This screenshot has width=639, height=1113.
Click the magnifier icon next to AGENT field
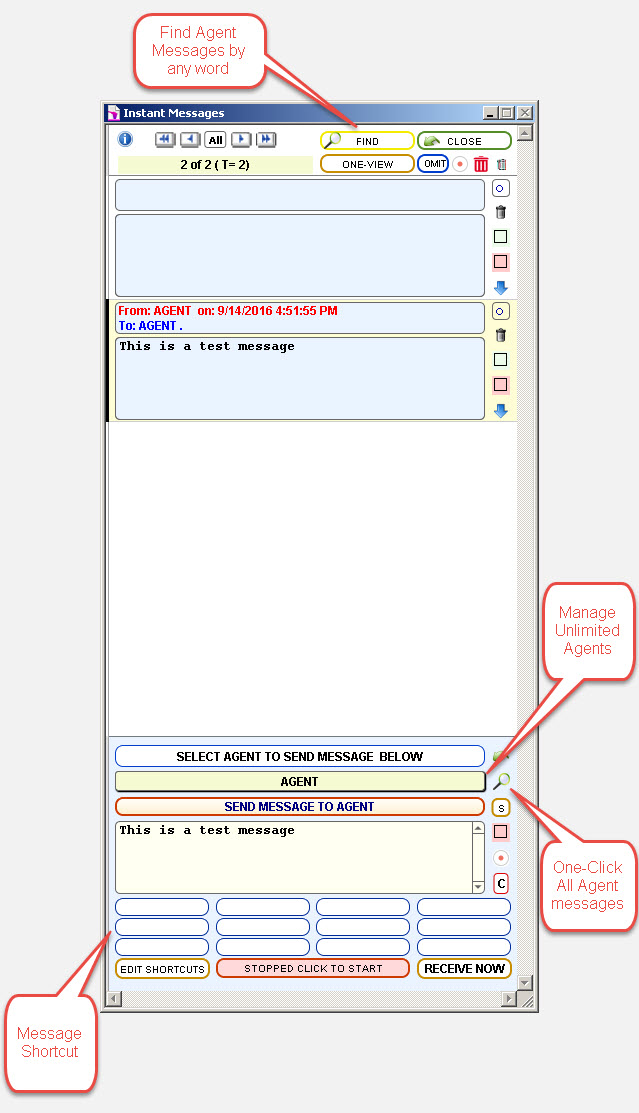click(501, 781)
